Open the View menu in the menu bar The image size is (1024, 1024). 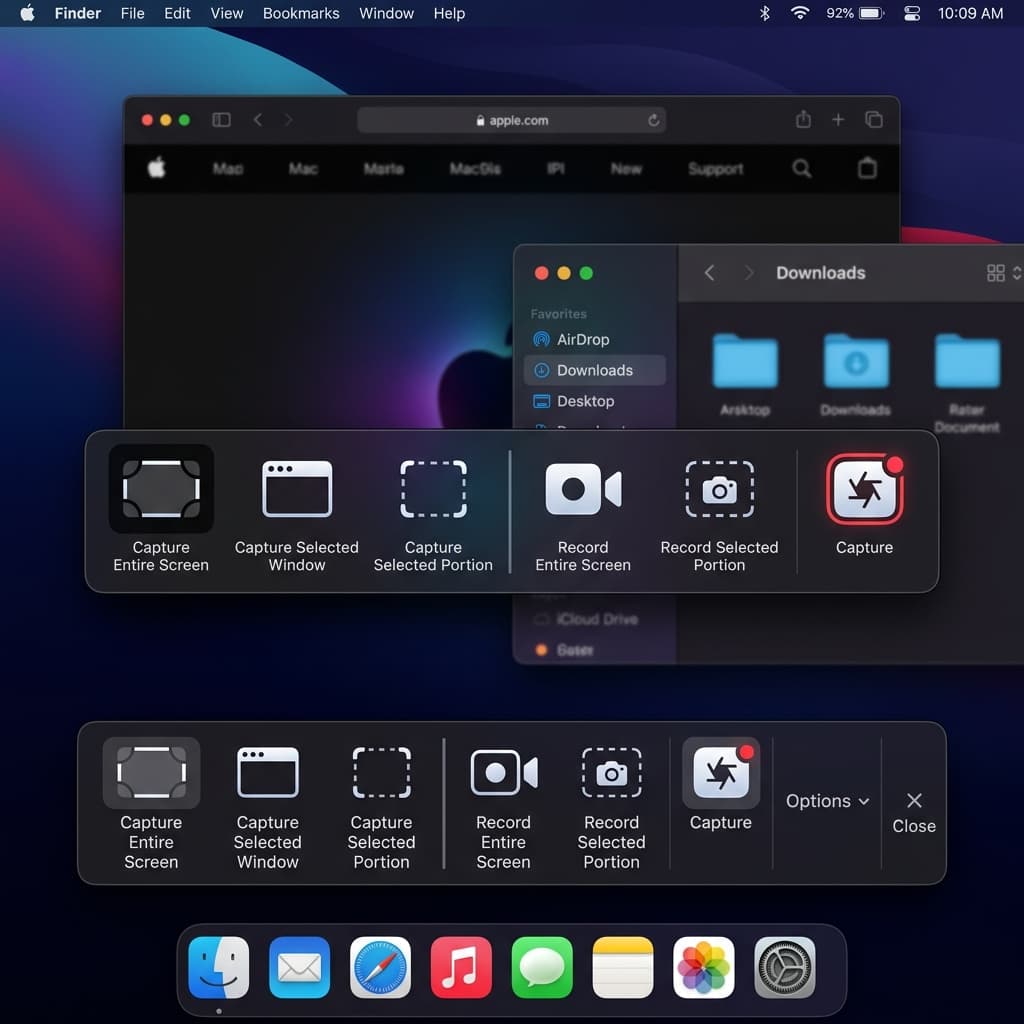226,13
